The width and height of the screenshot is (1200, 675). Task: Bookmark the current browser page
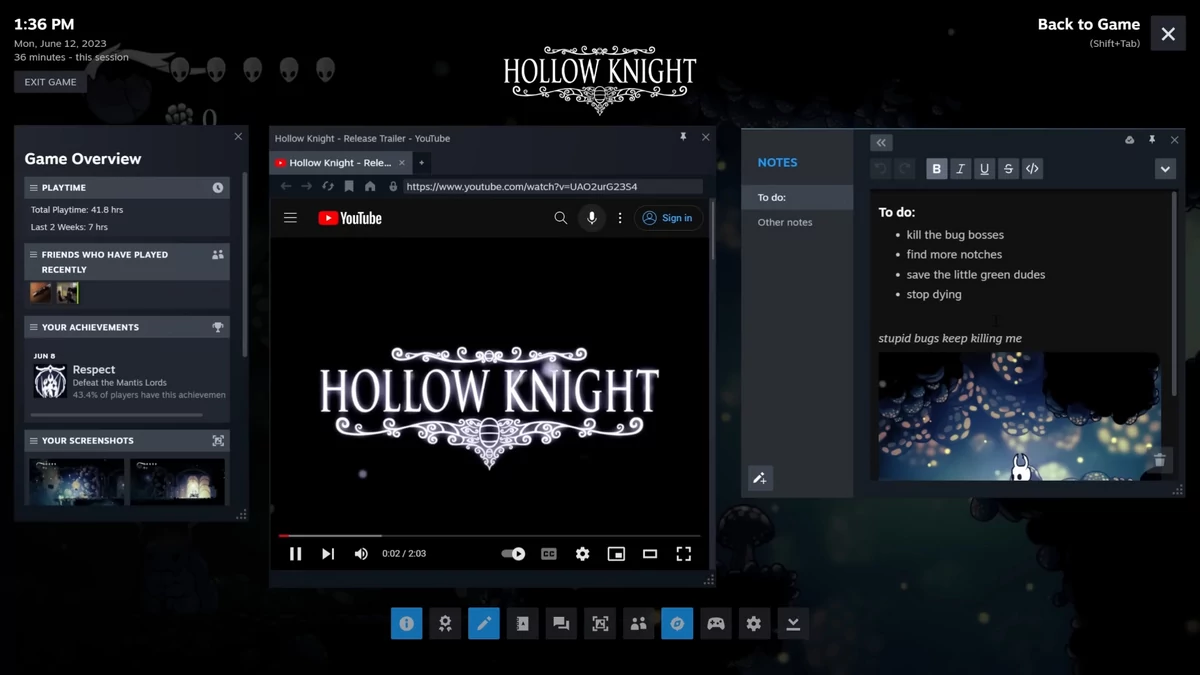pyautogui.click(x=349, y=186)
